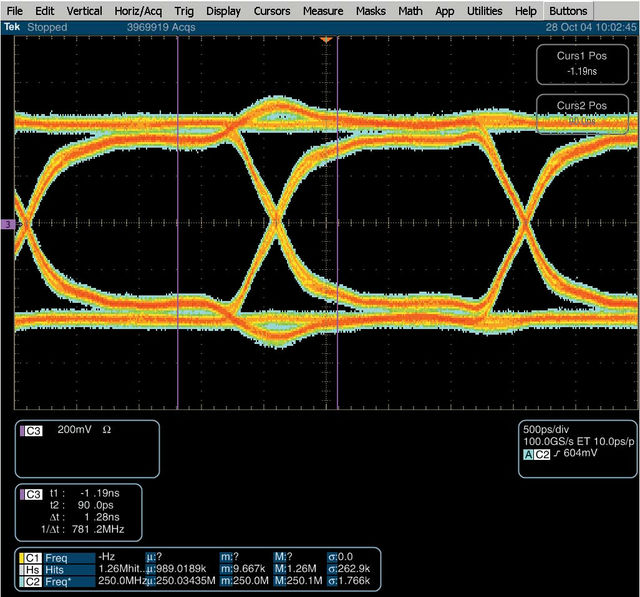Open the App menu
This screenshot has height=597, width=640.
tap(444, 11)
